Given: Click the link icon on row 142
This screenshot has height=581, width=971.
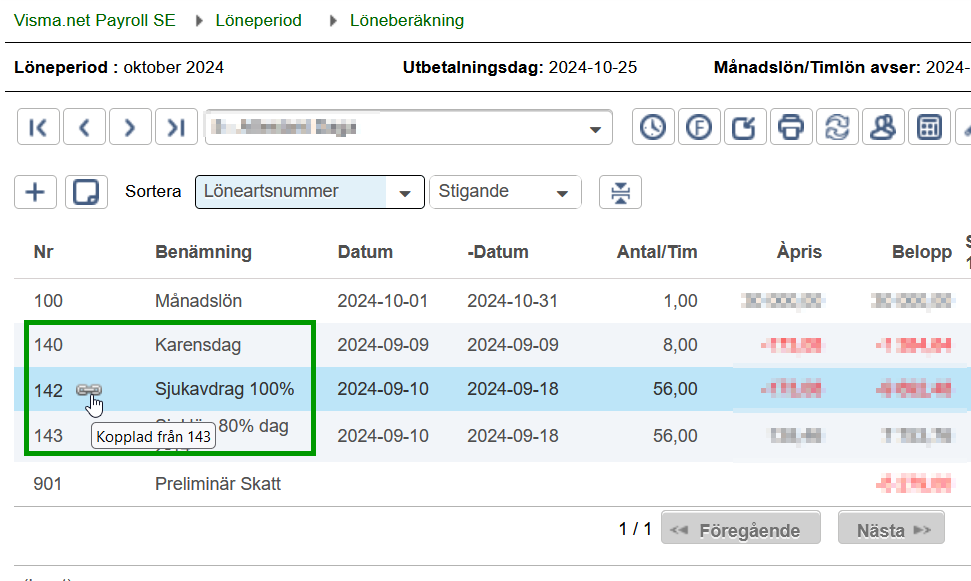Looking at the screenshot, I should 89,390.
